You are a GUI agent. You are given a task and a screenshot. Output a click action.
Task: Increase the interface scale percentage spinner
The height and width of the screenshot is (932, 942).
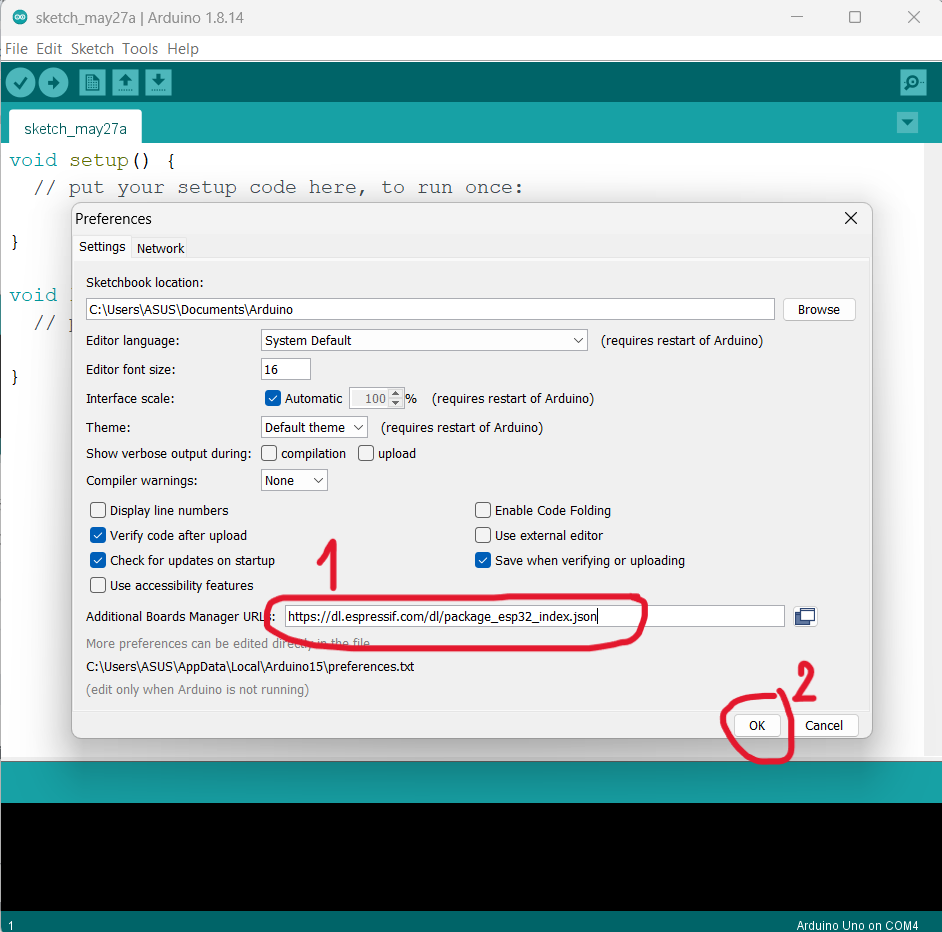tap(395, 394)
